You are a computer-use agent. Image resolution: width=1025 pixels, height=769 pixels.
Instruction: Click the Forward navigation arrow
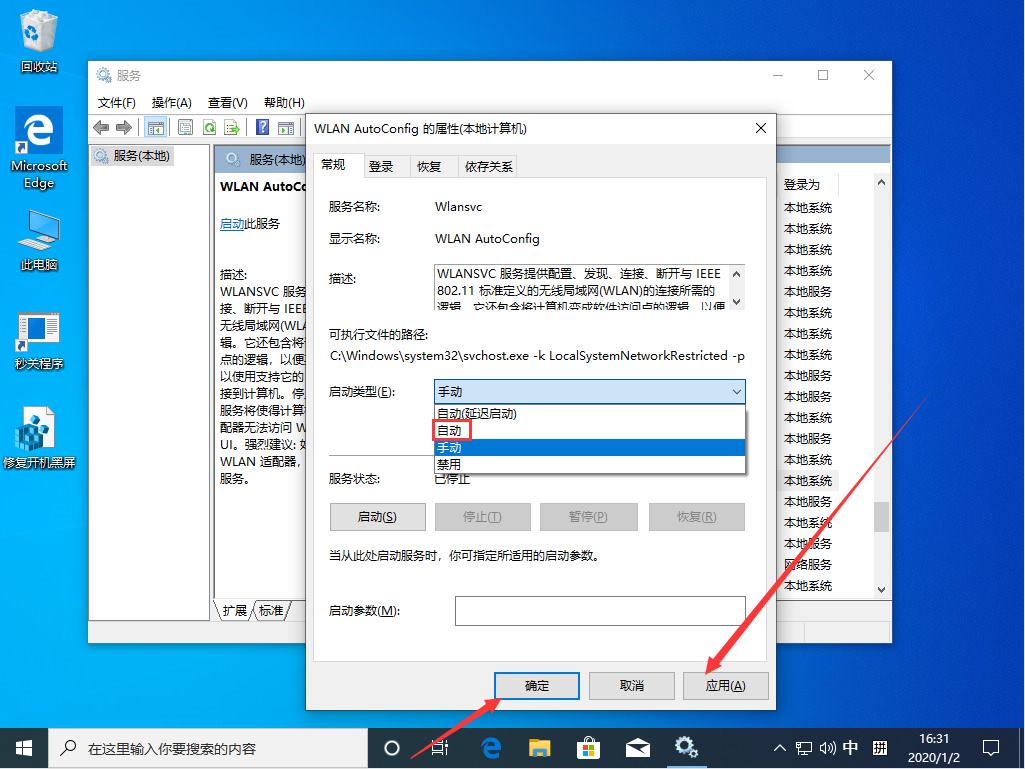tap(122, 127)
